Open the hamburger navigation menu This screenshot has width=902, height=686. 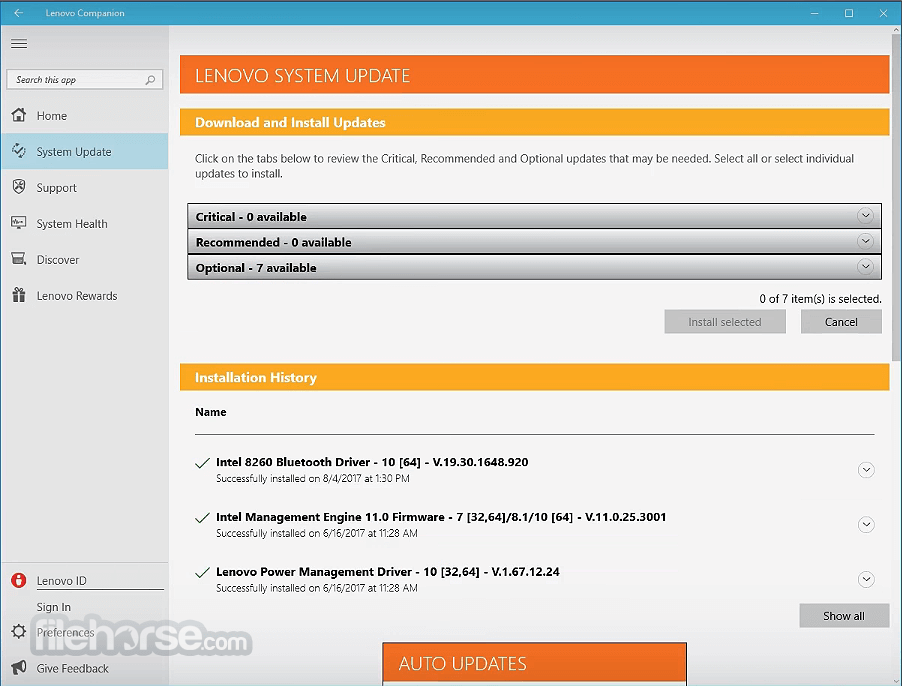19,44
